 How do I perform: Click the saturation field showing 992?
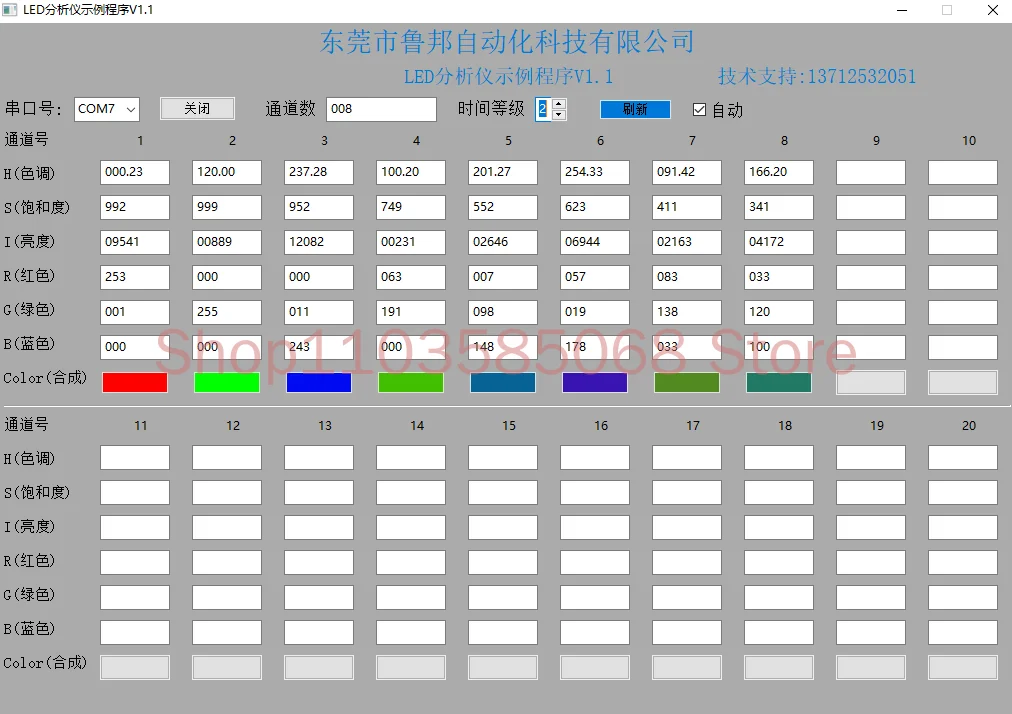pyautogui.click(x=135, y=207)
